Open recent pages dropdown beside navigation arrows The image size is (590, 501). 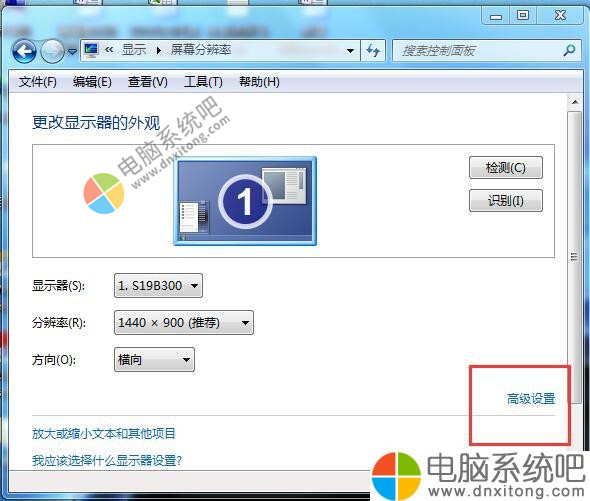pos(72,51)
